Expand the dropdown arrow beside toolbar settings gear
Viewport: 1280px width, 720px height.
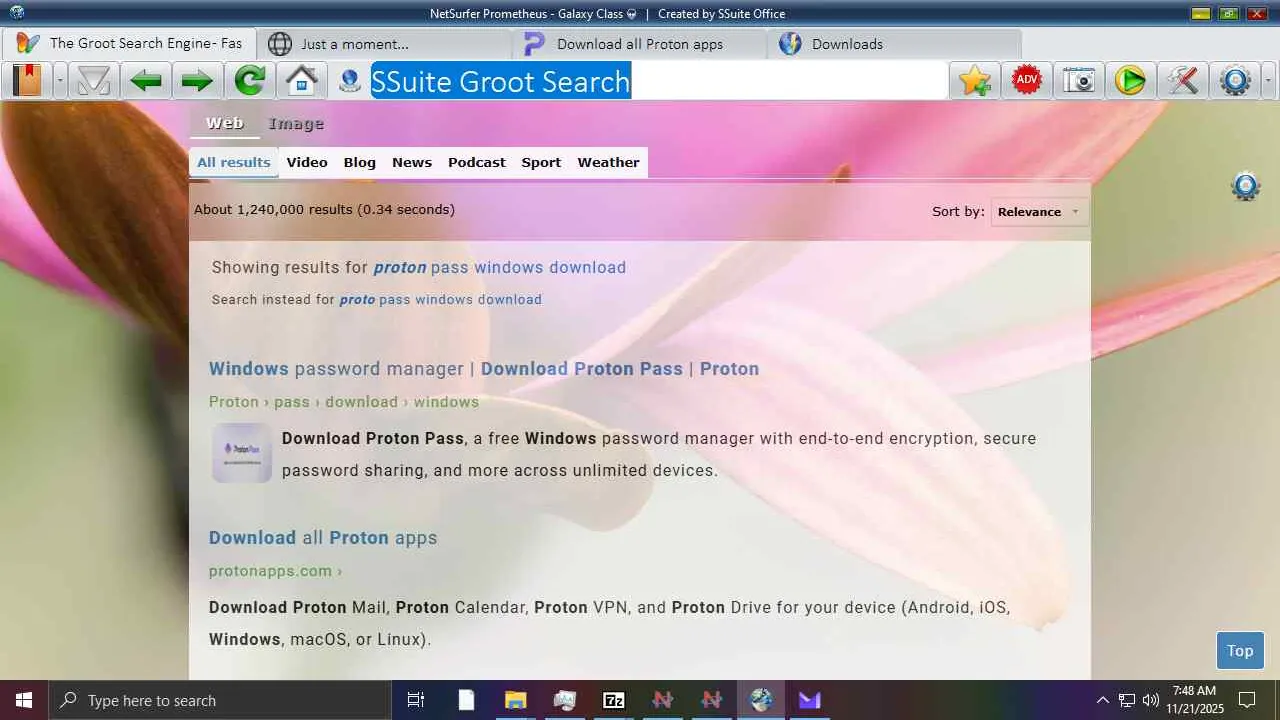click(1269, 80)
